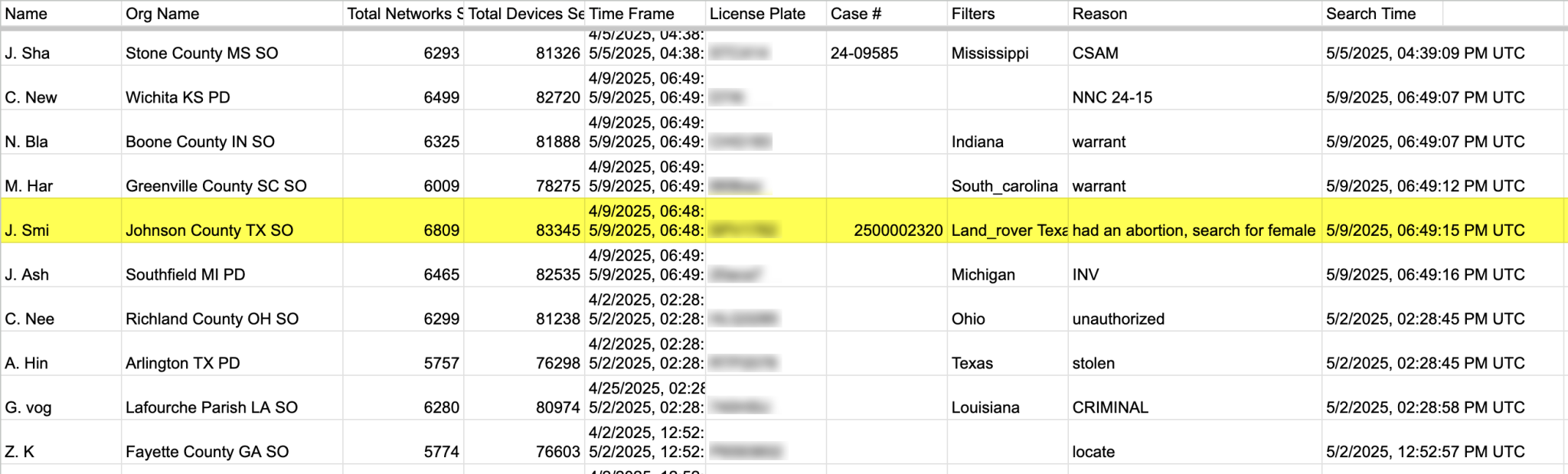Select the License Plate column header

[766, 14]
